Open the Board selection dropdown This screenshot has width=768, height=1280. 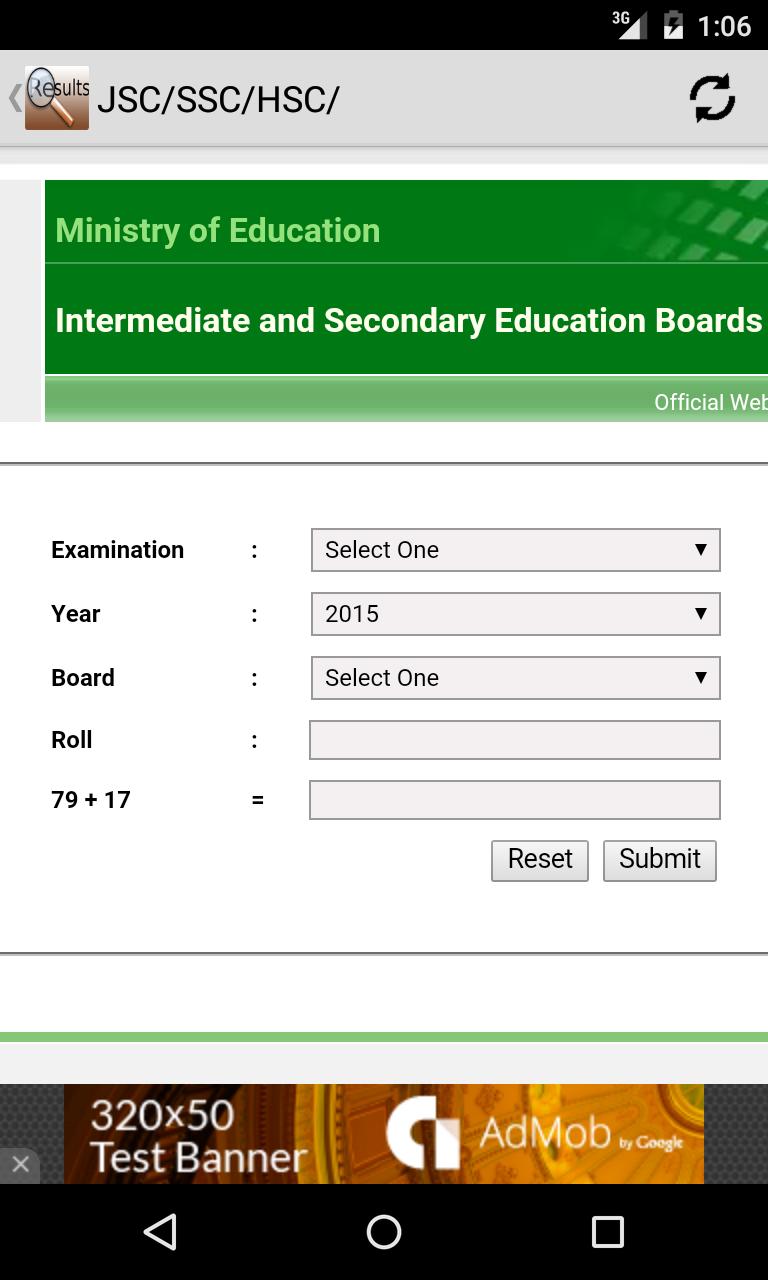(515, 677)
